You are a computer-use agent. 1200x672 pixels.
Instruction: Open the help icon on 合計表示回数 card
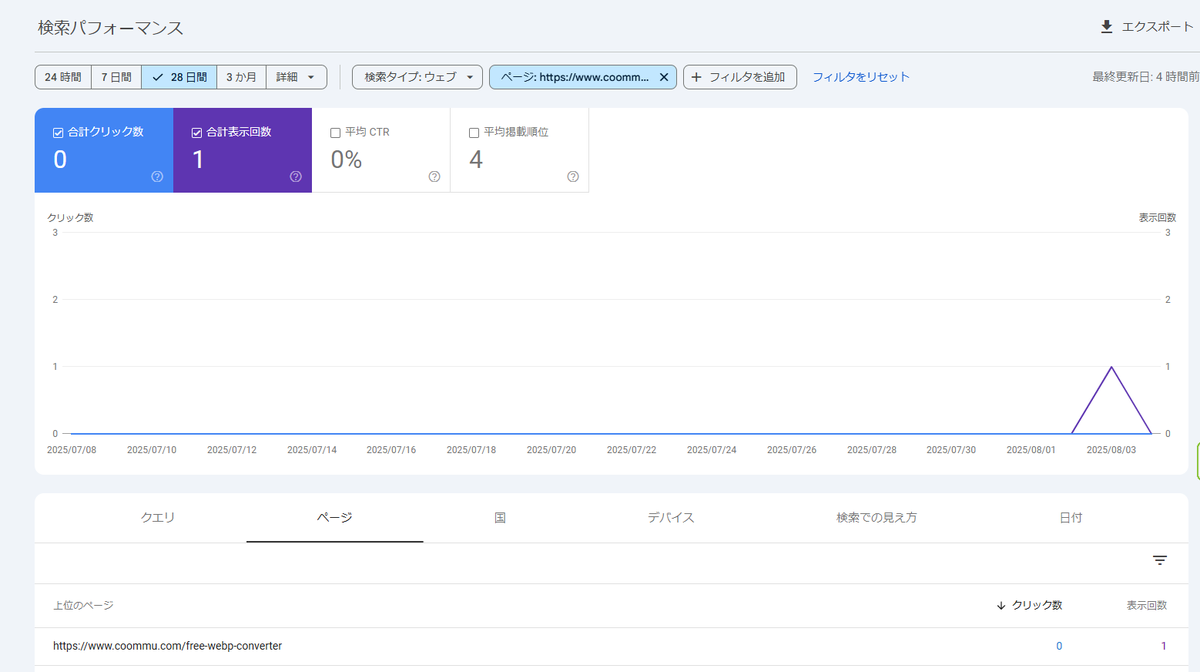295,176
